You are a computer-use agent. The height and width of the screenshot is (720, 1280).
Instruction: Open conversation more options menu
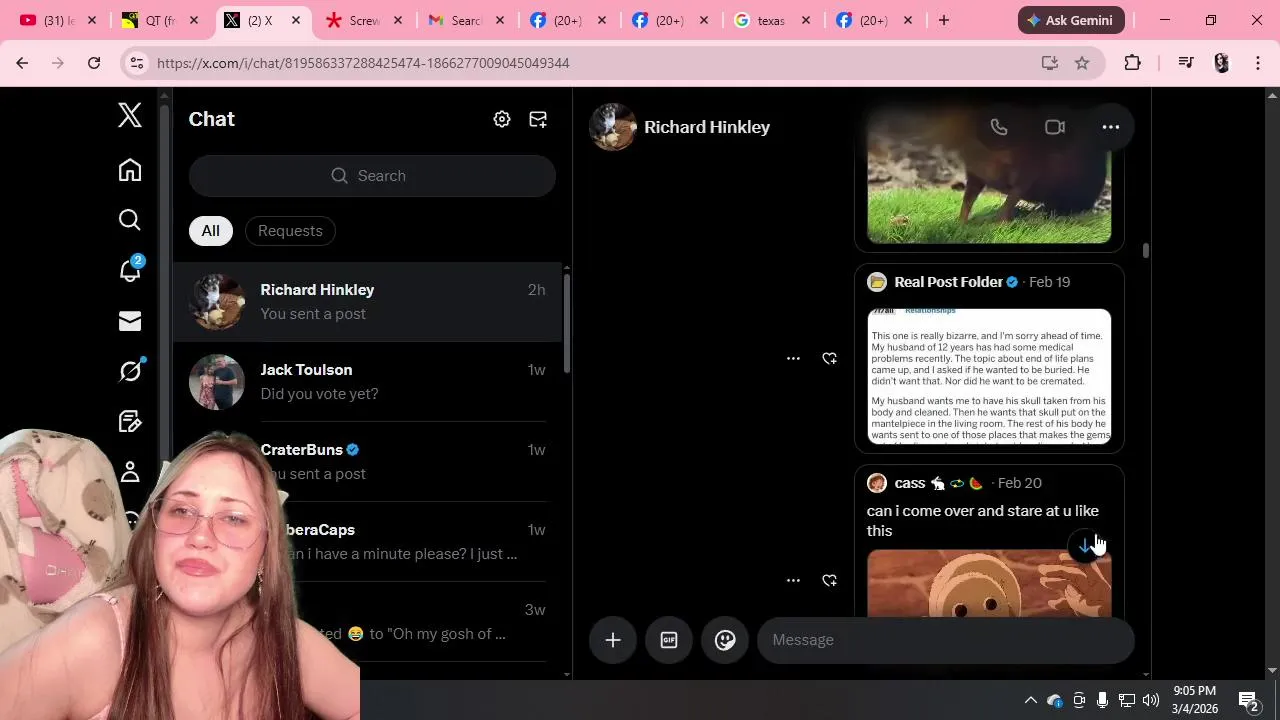(x=1111, y=127)
